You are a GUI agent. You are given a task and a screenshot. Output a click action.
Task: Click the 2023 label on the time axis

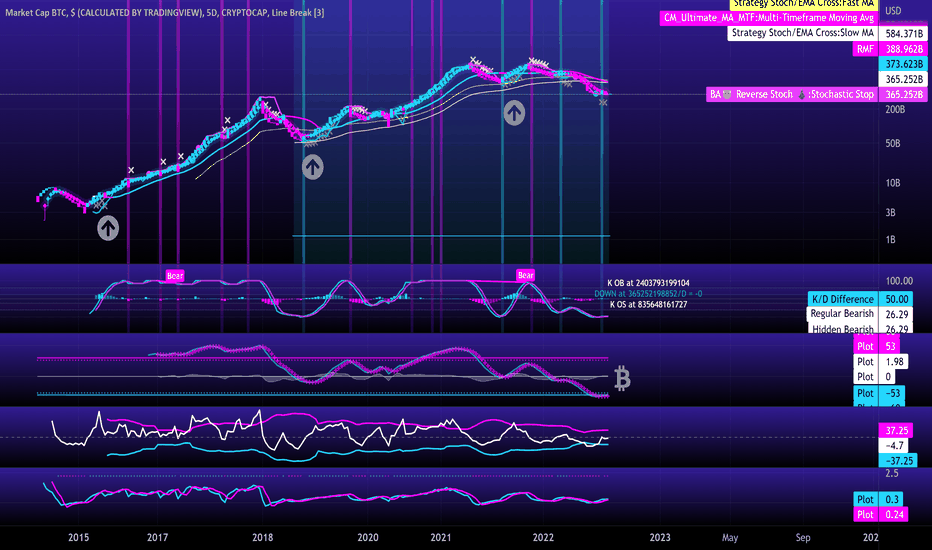[x=660, y=538]
